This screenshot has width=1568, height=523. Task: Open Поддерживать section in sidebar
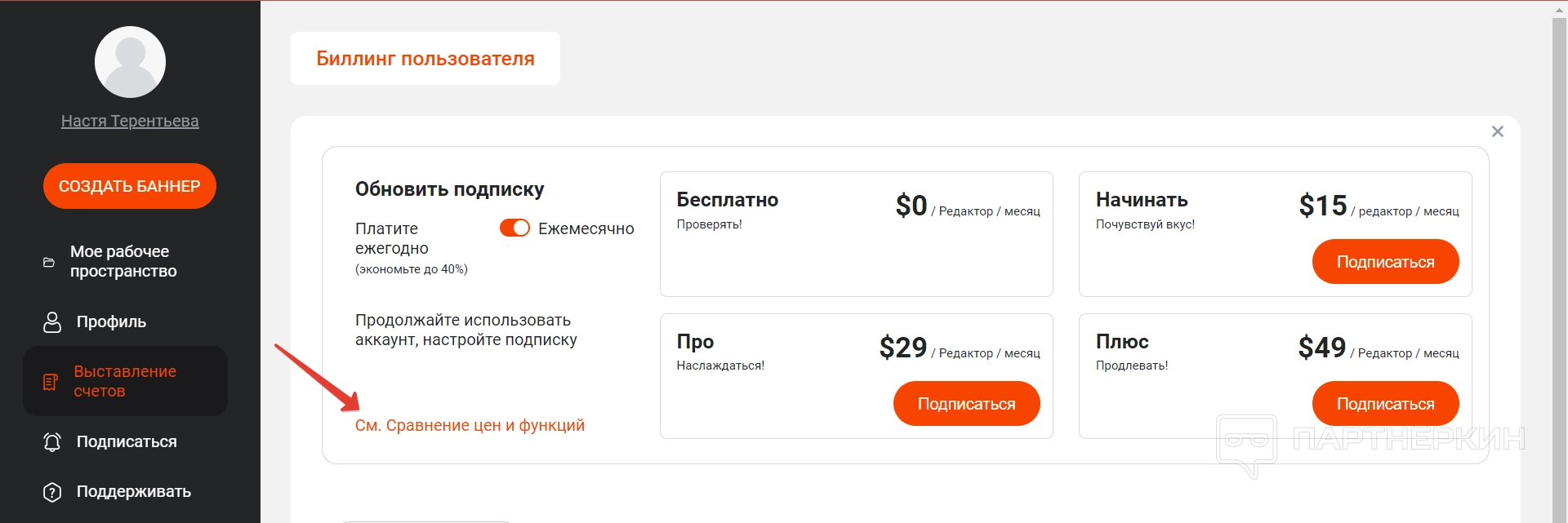click(133, 492)
